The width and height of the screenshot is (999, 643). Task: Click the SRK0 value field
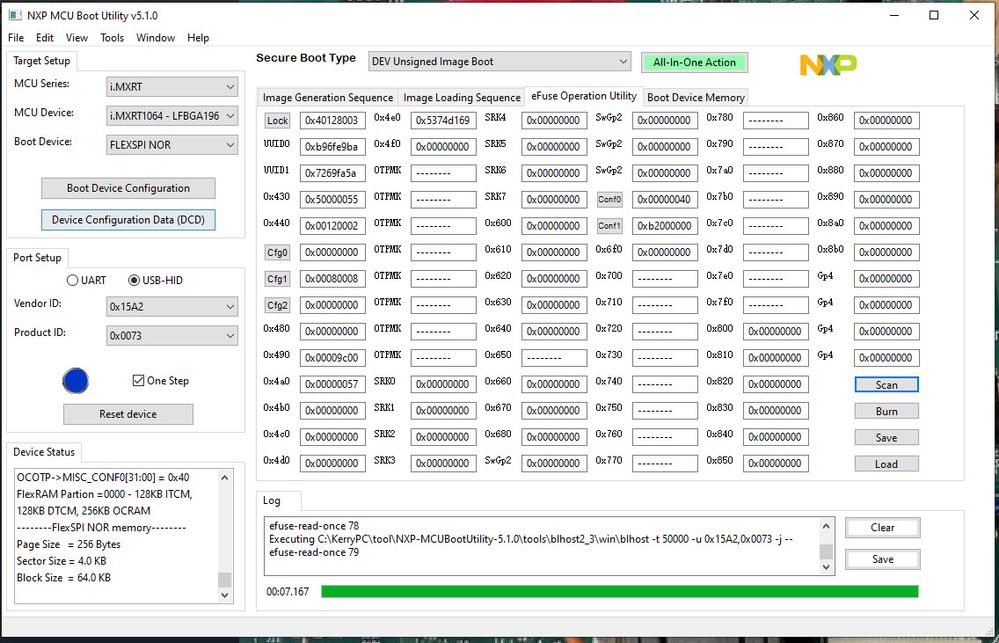pos(443,384)
